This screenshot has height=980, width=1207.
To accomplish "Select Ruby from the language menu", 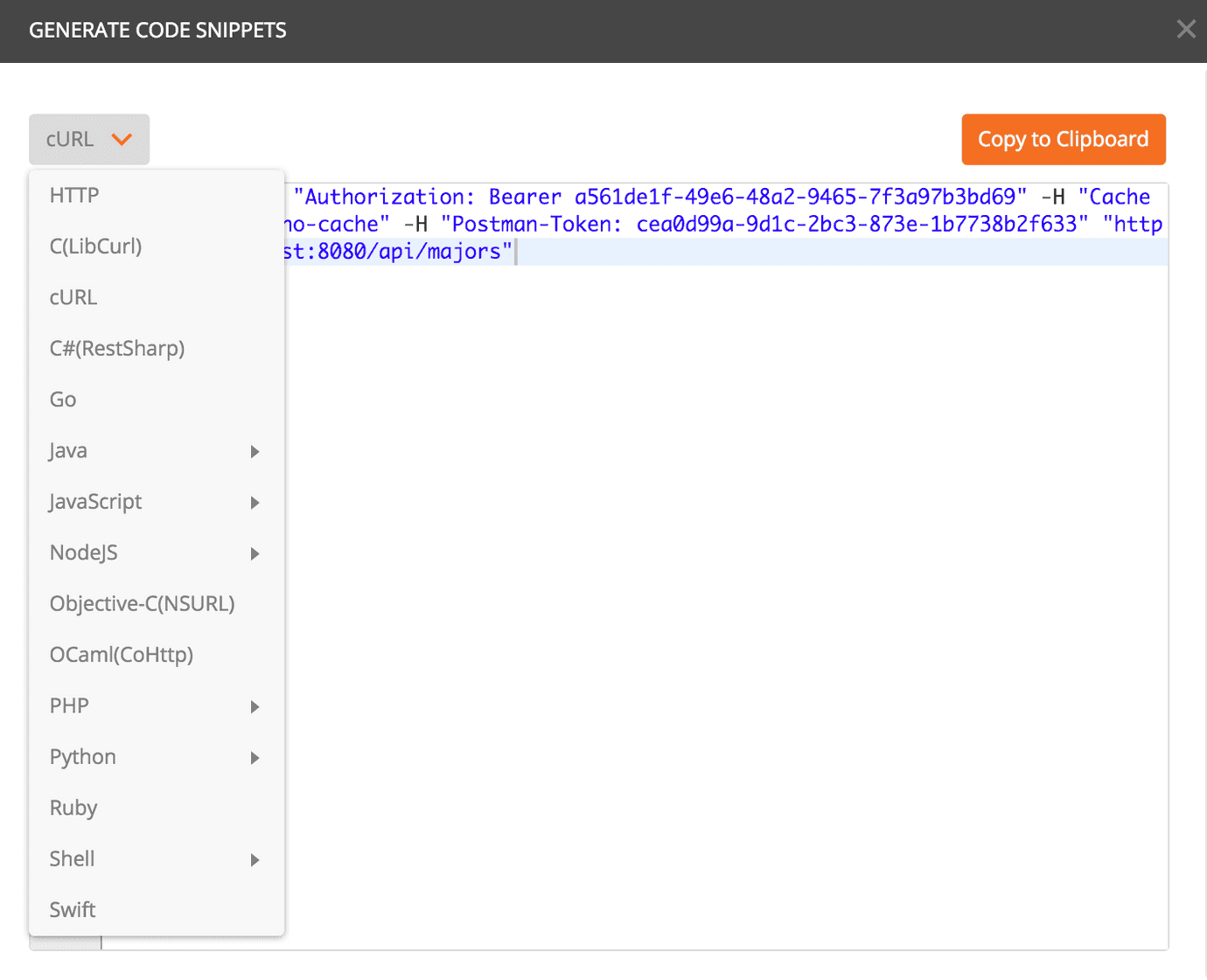I will click(x=73, y=808).
